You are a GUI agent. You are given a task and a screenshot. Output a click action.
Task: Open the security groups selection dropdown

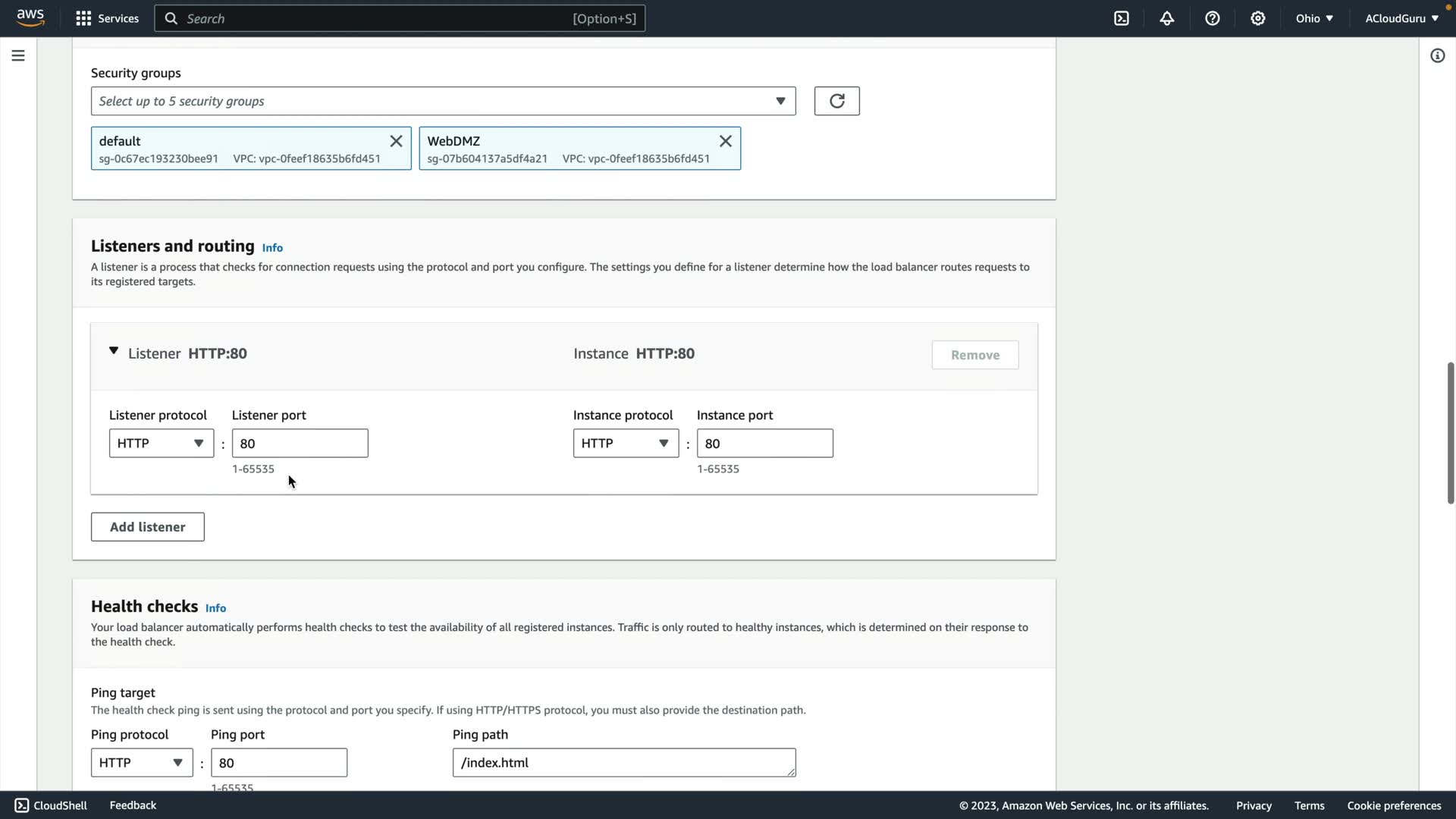(x=443, y=101)
